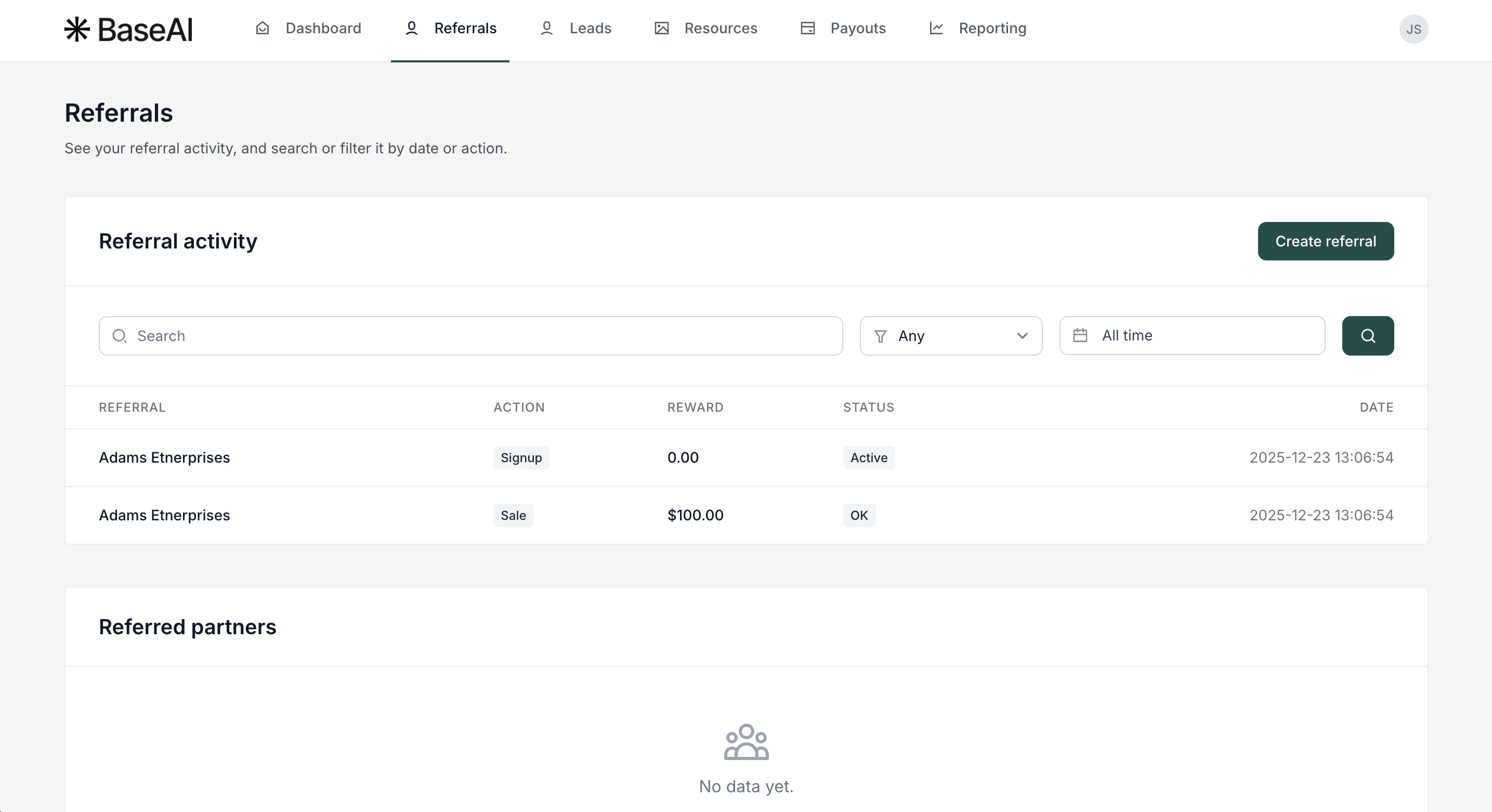The height and width of the screenshot is (812, 1492).
Task: Click the BaseAI asterisk logo
Action: tap(77, 29)
